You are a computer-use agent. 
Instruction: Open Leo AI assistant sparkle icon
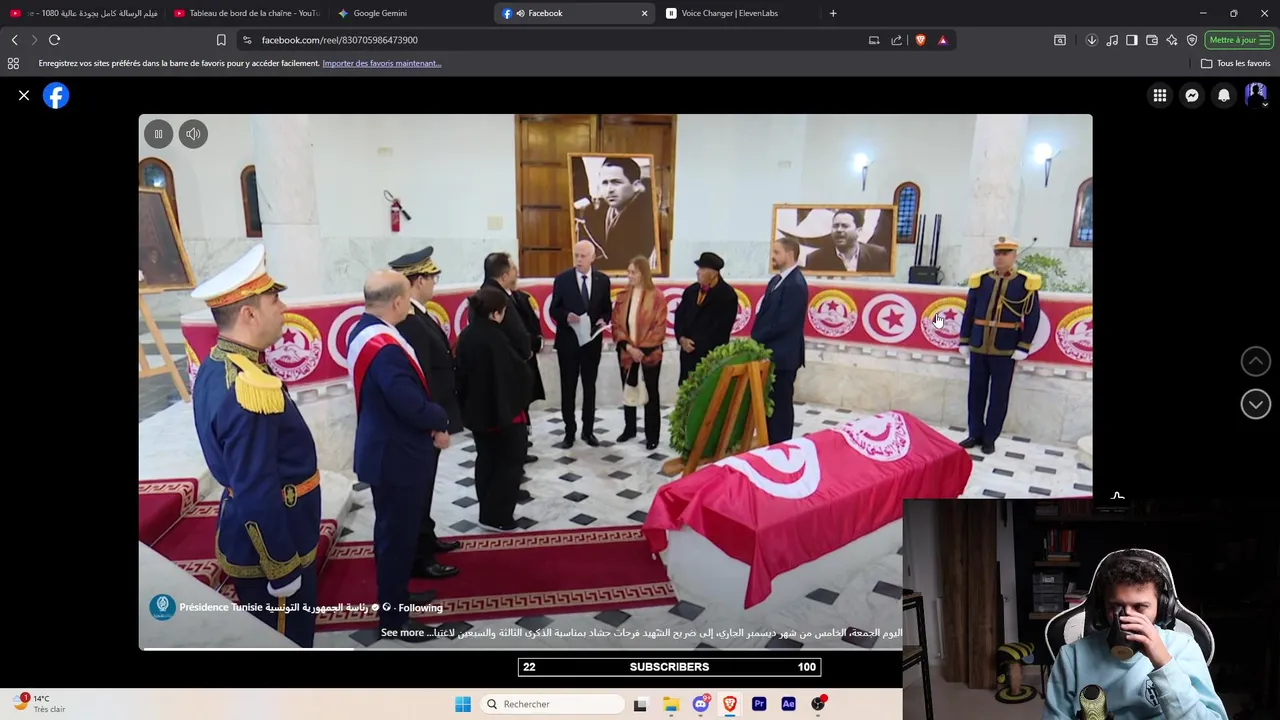point(1172,40)
